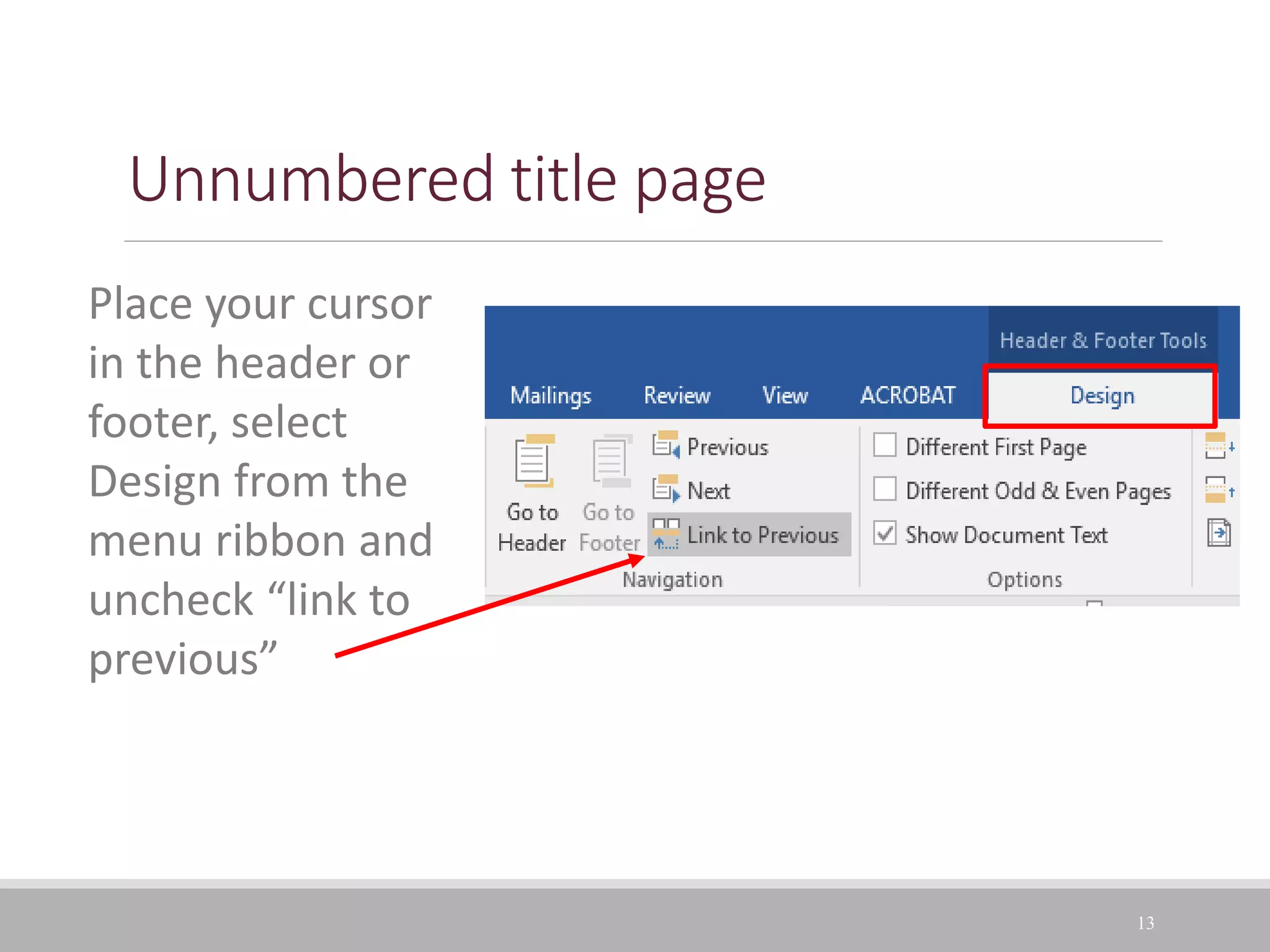Click Insert Alignment Tab icon

pyautogui.click(x=1219, y=533)
